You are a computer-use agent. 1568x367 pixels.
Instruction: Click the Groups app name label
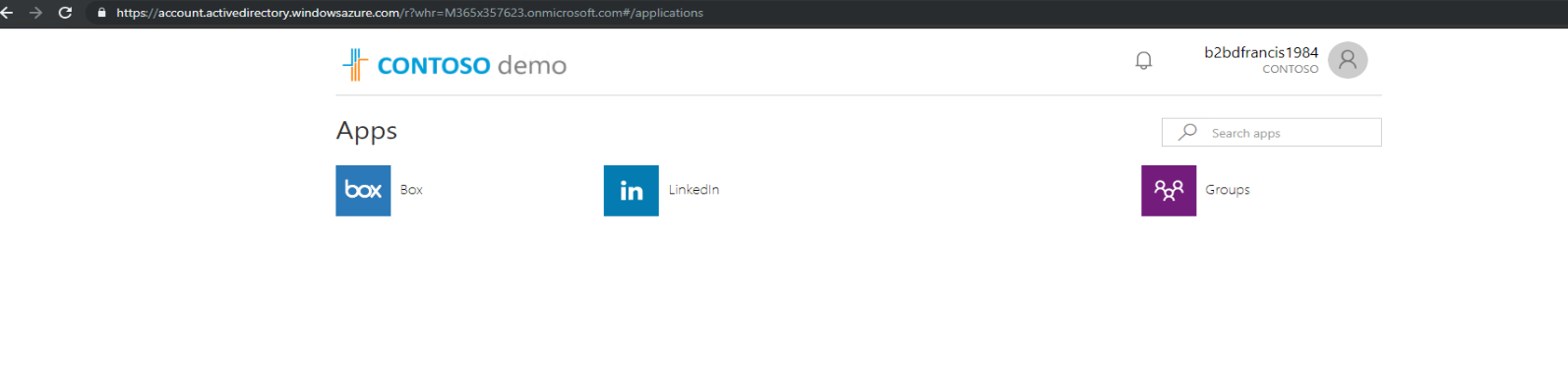[1228, 190]
